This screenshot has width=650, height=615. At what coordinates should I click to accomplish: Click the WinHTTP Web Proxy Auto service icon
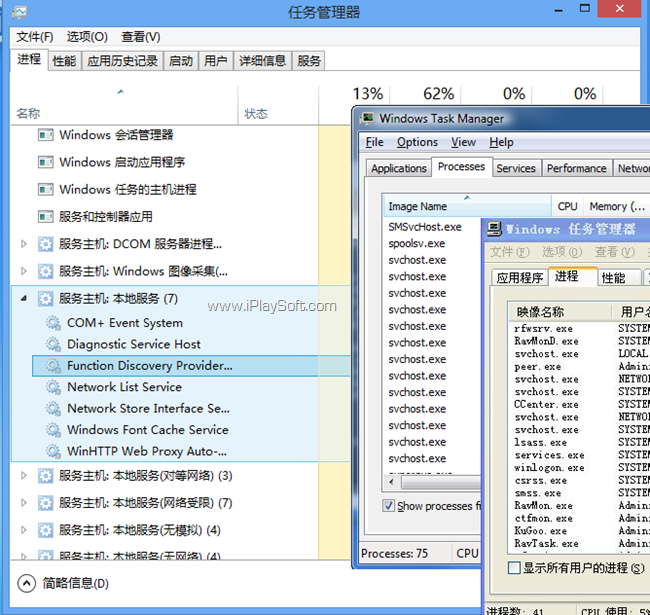point(53,451)
